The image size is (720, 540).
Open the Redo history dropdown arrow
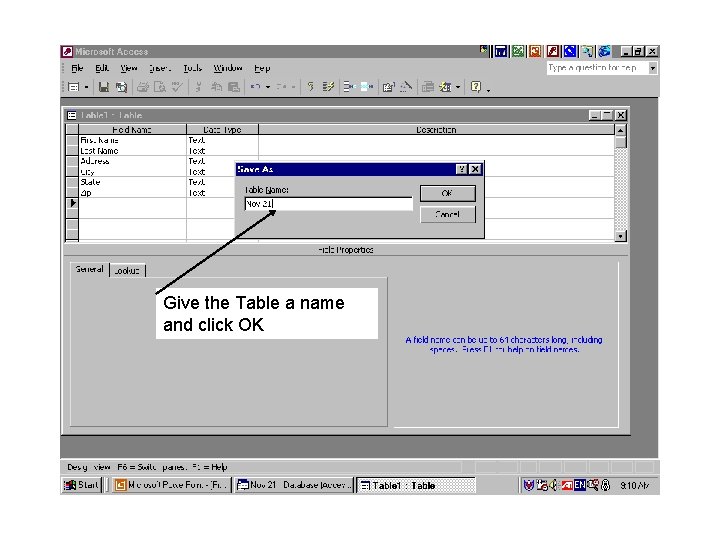pos(293,87)
